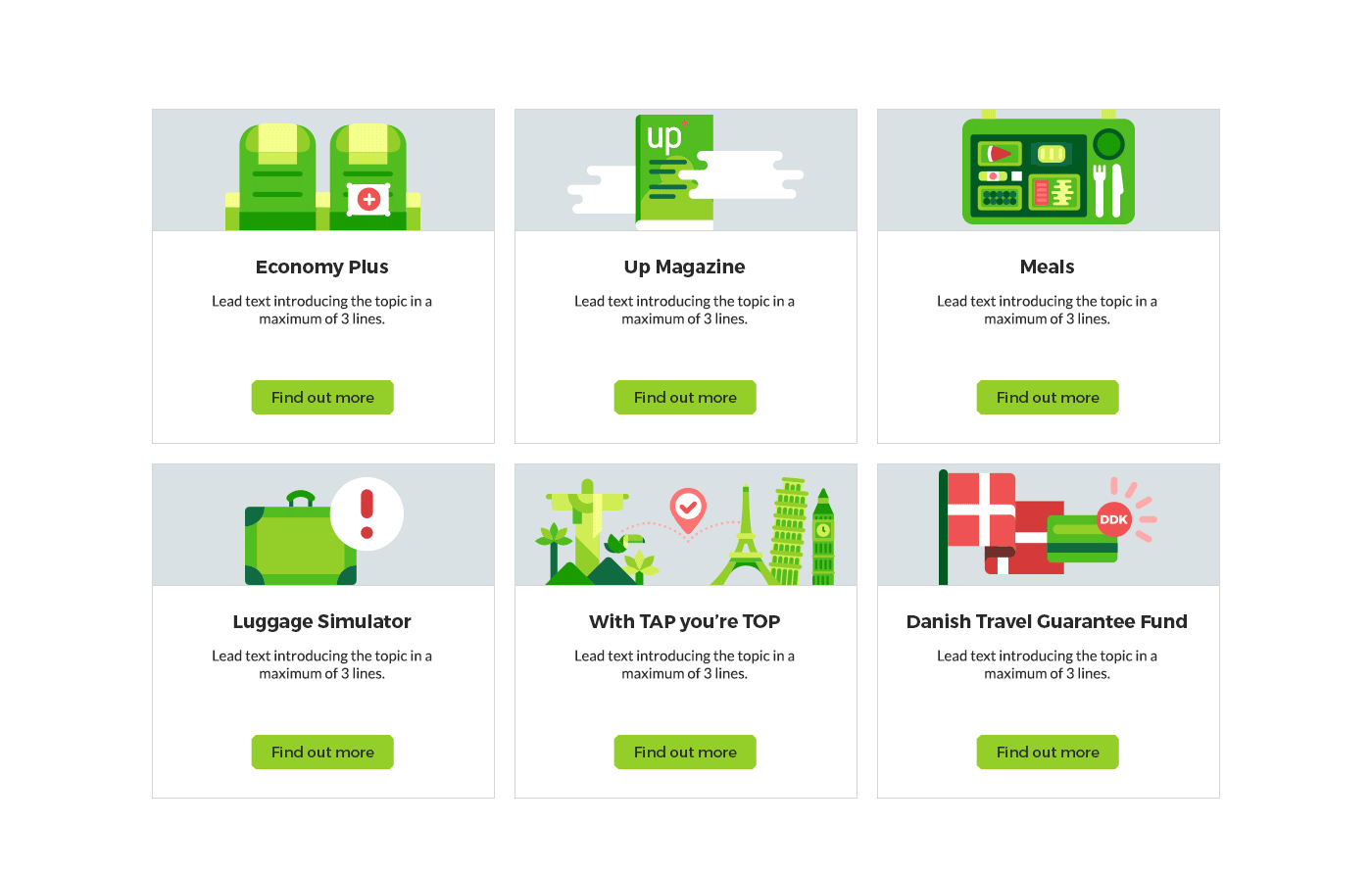Image resolution: width=1372 pixels, height=875 pixels.
Task: Click Find out more under Meals
Action: click(x=1048, y=397)
